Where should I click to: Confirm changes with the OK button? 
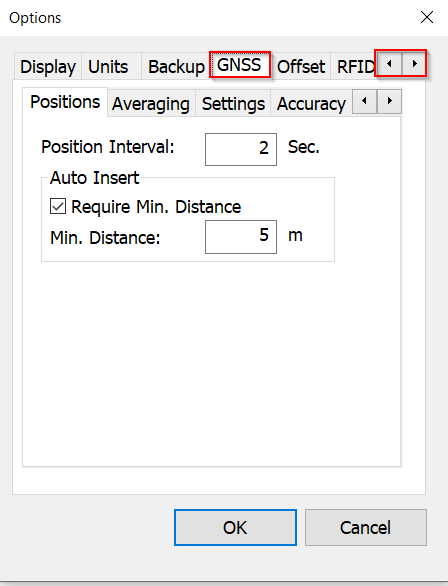click(x=235, y=527)
